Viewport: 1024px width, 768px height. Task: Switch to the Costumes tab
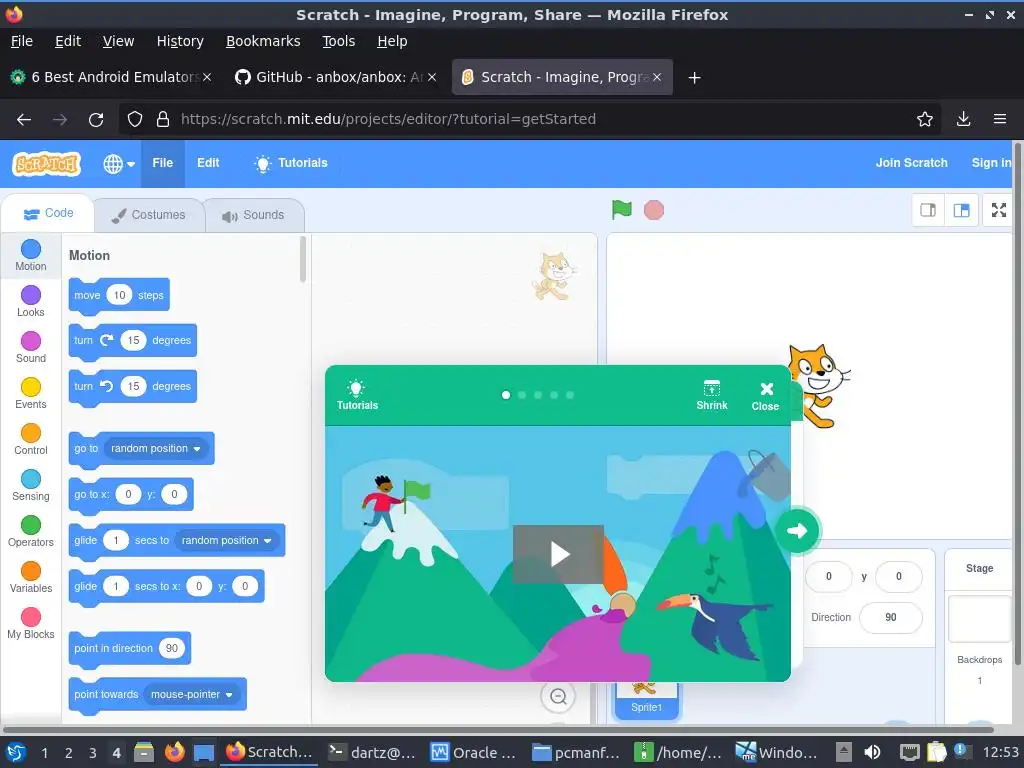[149, 215]
